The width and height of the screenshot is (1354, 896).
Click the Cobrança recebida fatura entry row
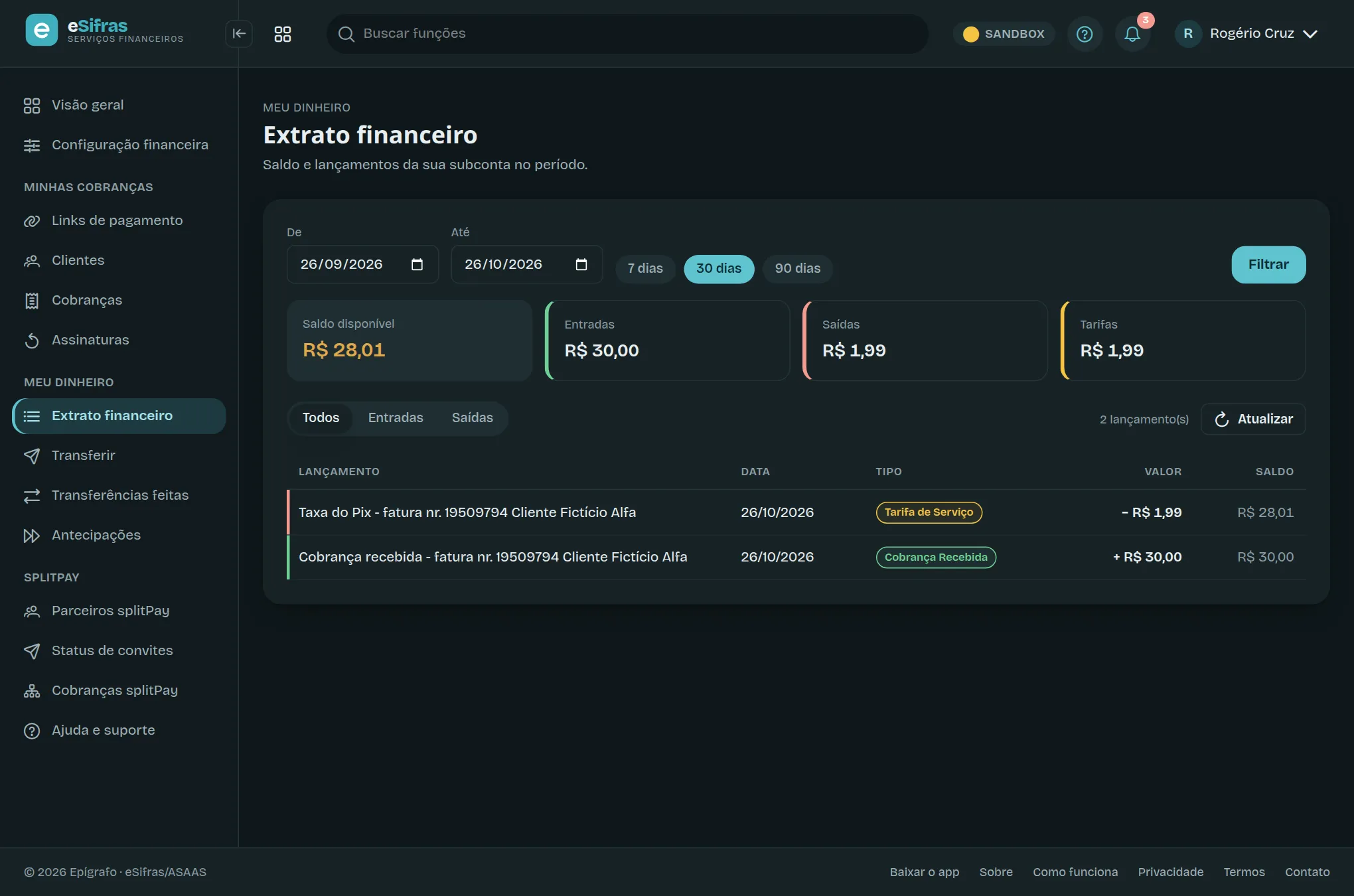796,558
